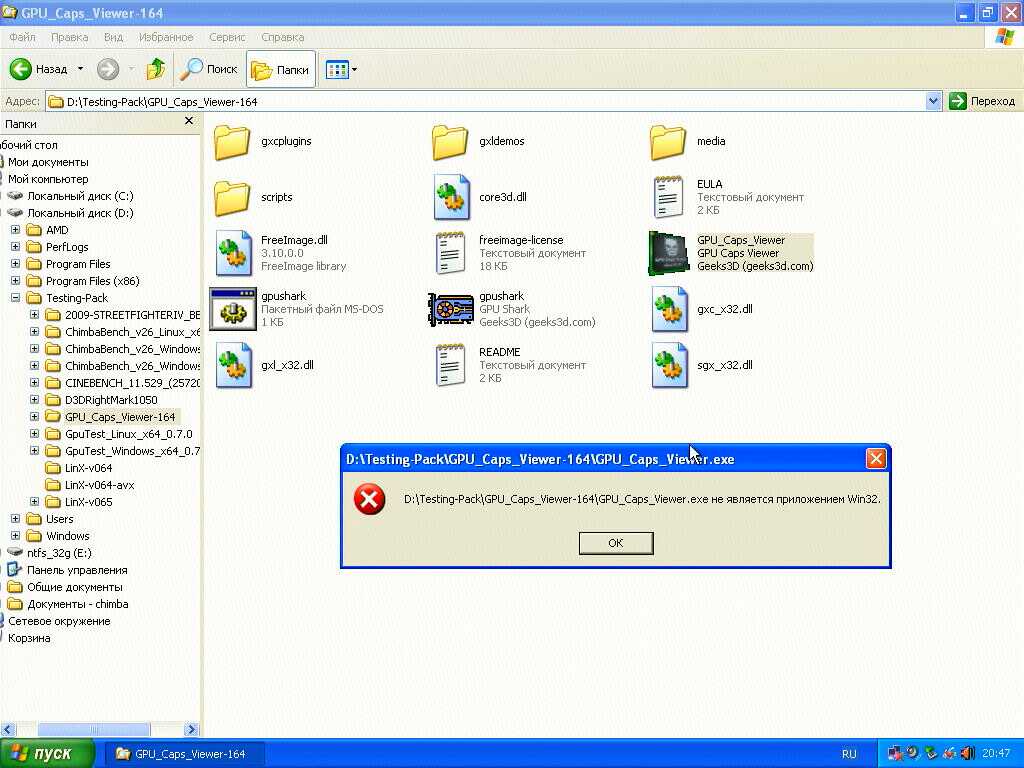The width and height of the screenshot is (1024, 768).
Task: Collapse the Testing-Pack folder node
Action: (15, 298)
